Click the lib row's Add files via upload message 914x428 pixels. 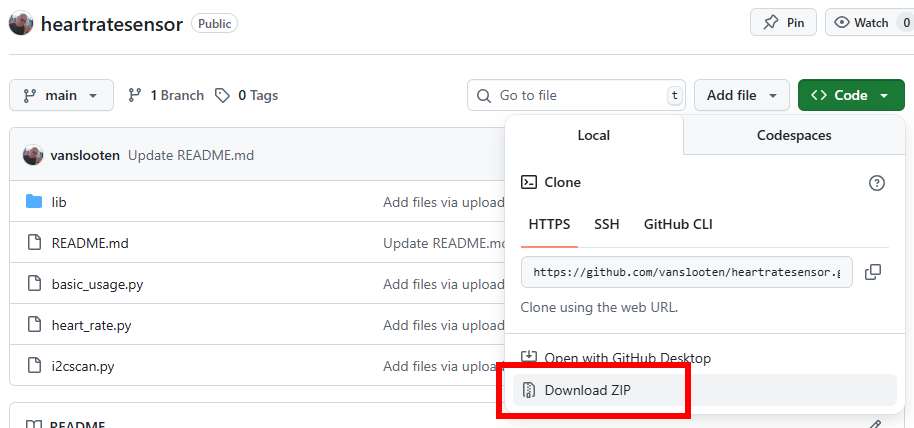coord(444,202)
